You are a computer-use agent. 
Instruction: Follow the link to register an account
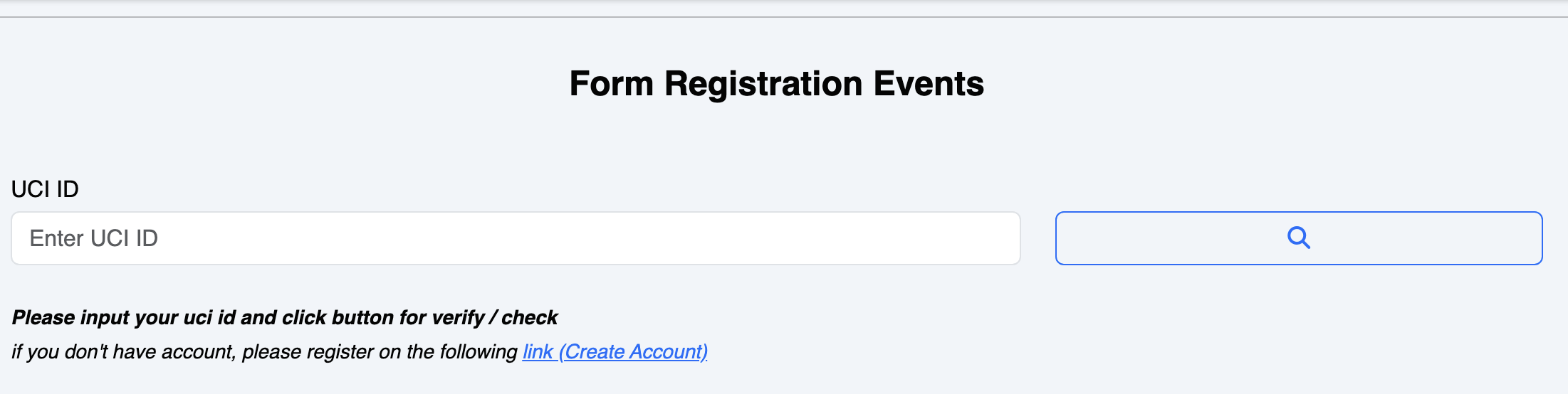click(615, 352)
